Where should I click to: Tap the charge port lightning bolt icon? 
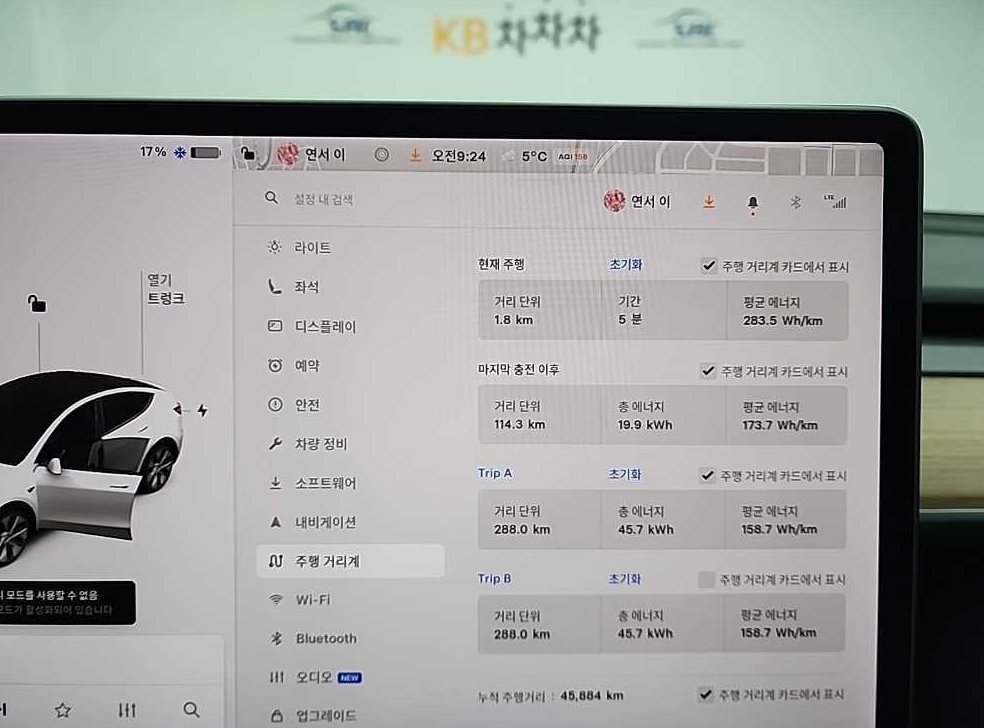tap(202, 410)
